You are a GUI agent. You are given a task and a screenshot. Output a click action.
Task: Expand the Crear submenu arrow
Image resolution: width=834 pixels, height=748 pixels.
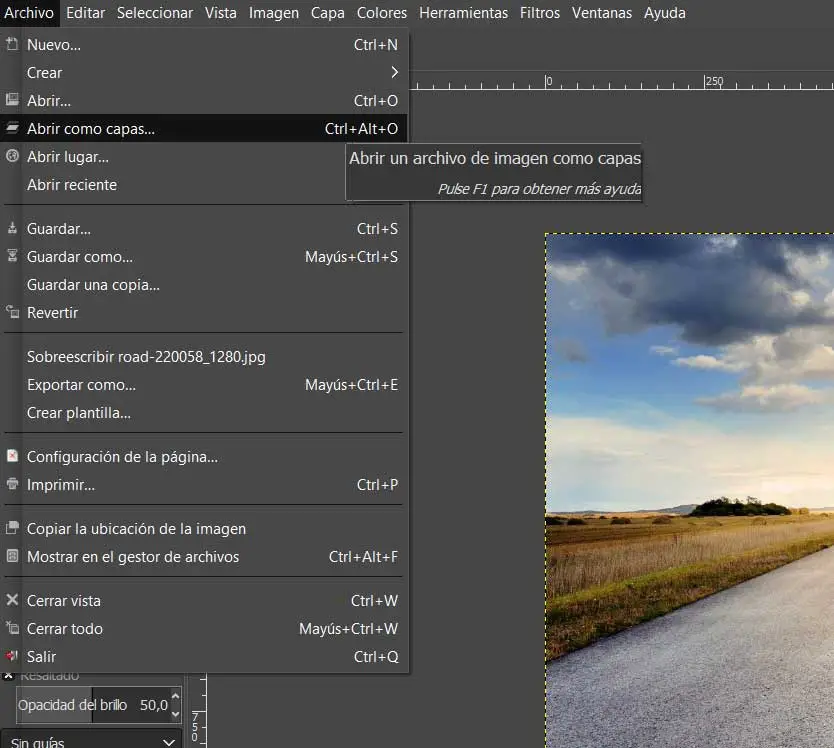pos(395,73)
